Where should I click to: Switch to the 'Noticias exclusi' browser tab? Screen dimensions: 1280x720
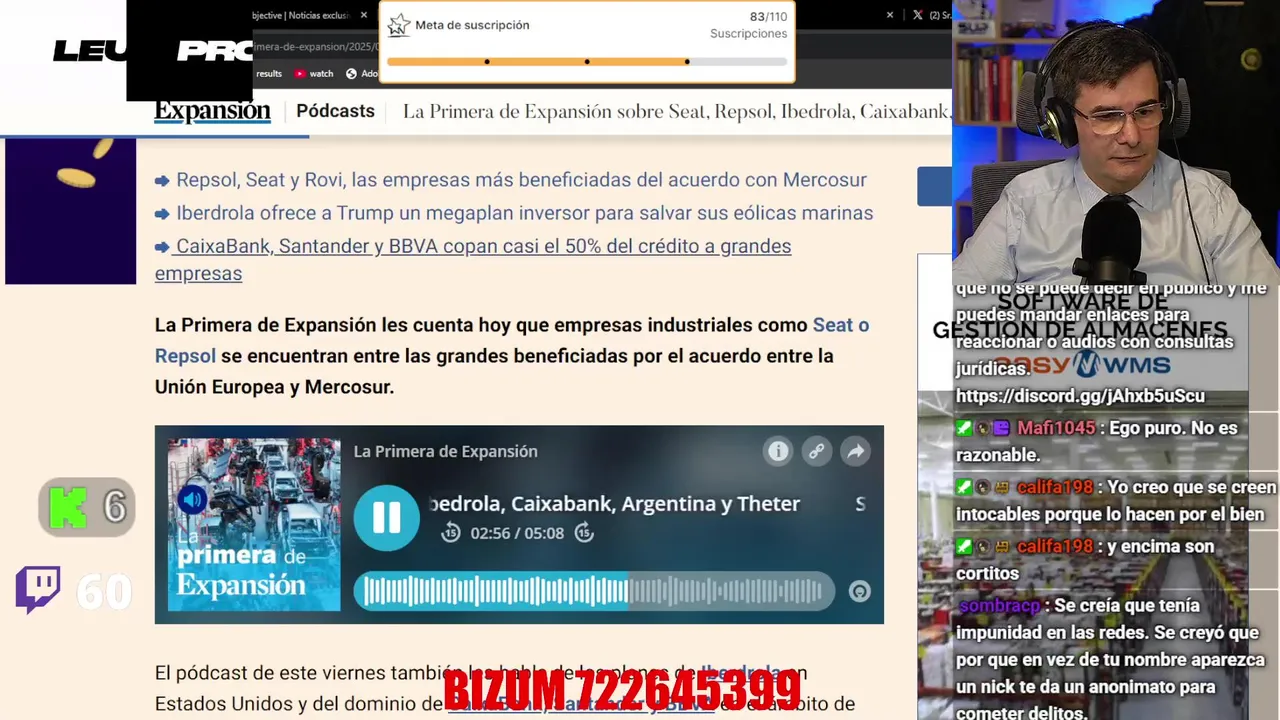[x=303, y=15]
